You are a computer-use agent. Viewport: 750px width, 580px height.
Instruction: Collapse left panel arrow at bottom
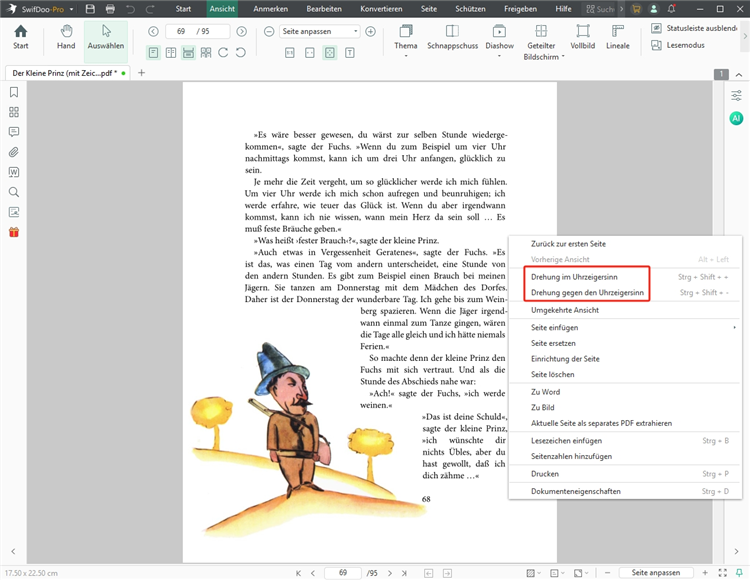[13, 551]
